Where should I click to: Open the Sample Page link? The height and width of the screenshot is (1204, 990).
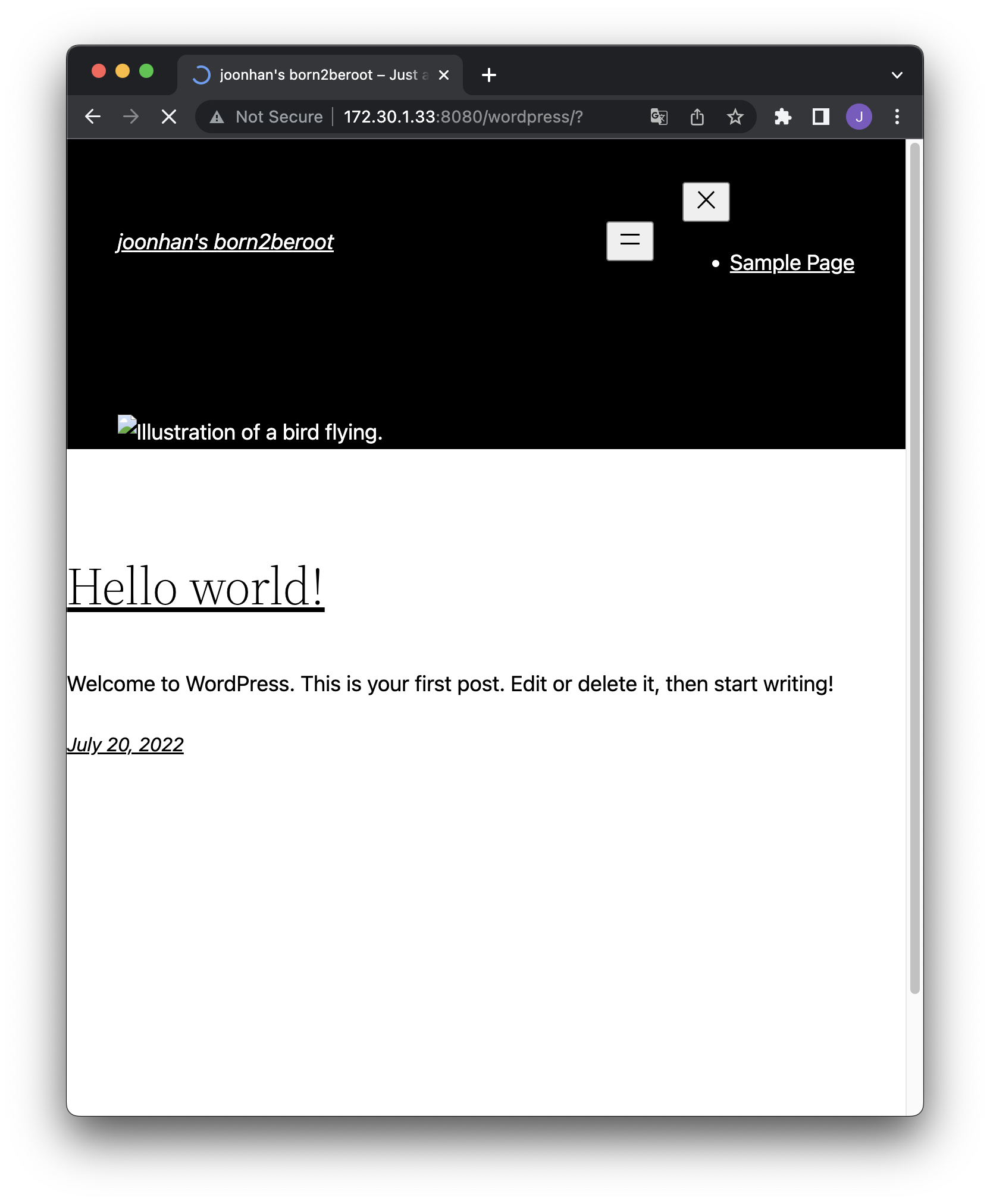point(791,263)
